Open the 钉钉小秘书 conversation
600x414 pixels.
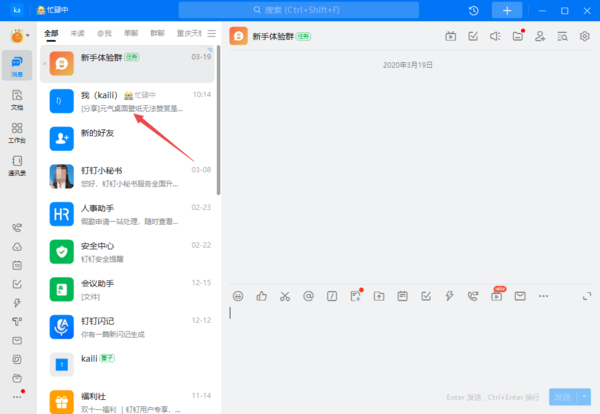[x=130, y=177]
